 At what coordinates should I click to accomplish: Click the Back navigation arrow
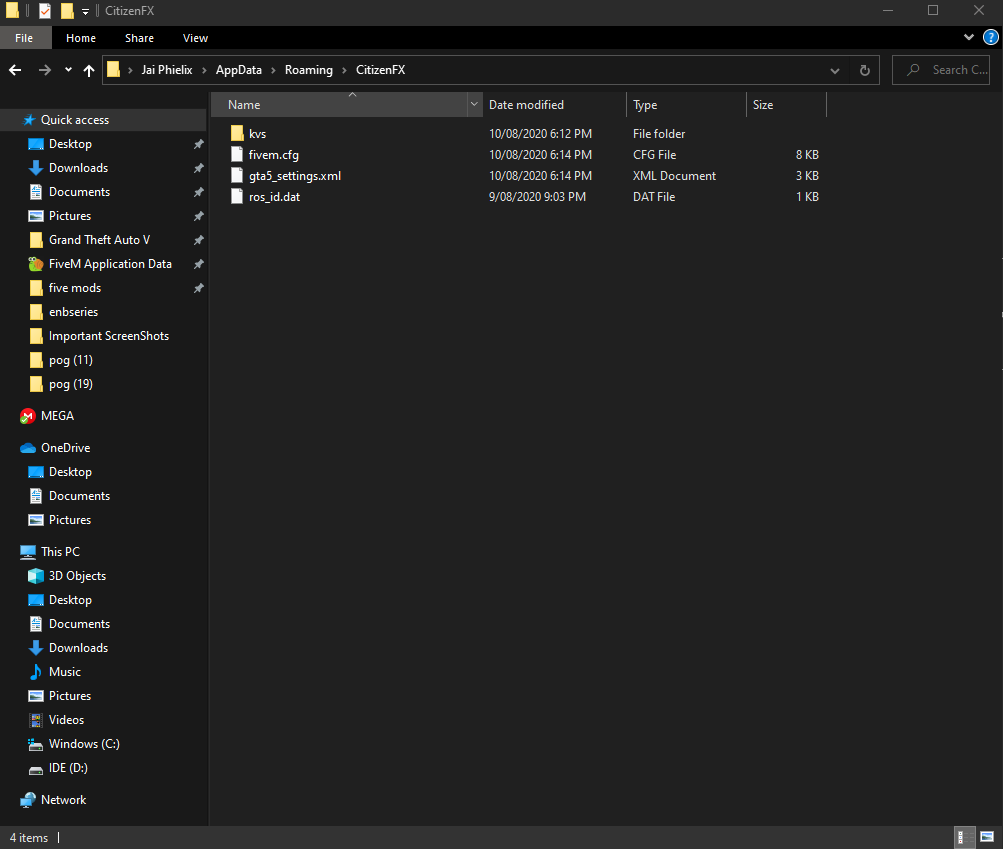15,70
